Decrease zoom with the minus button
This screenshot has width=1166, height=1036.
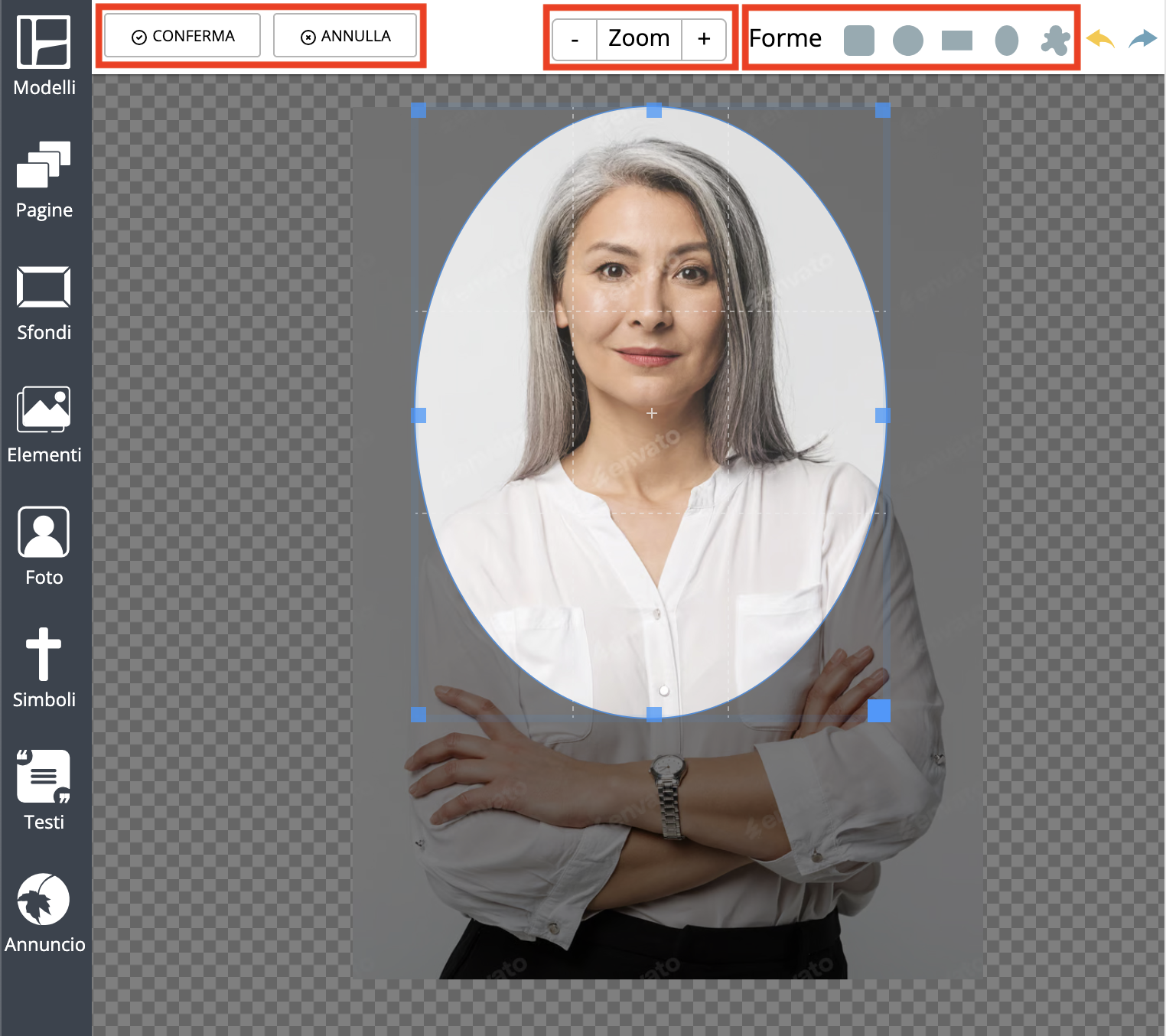point(575,39)
